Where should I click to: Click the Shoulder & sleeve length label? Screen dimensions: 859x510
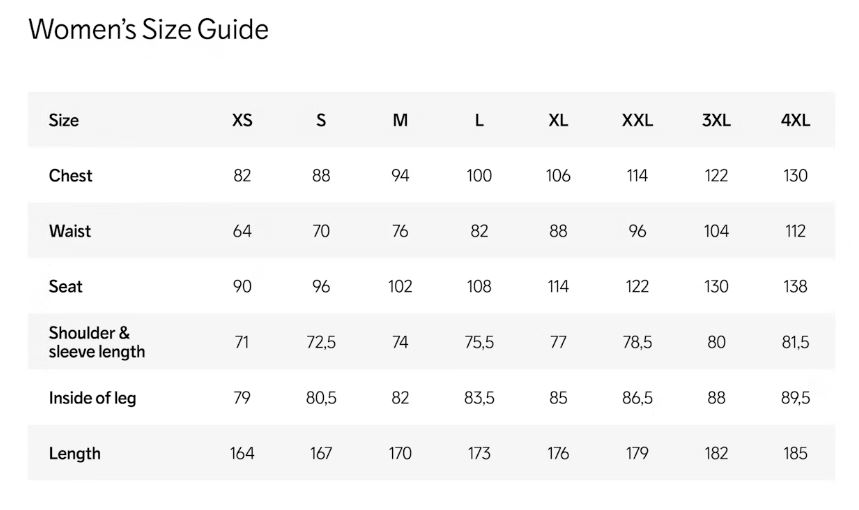pos(97,342)
